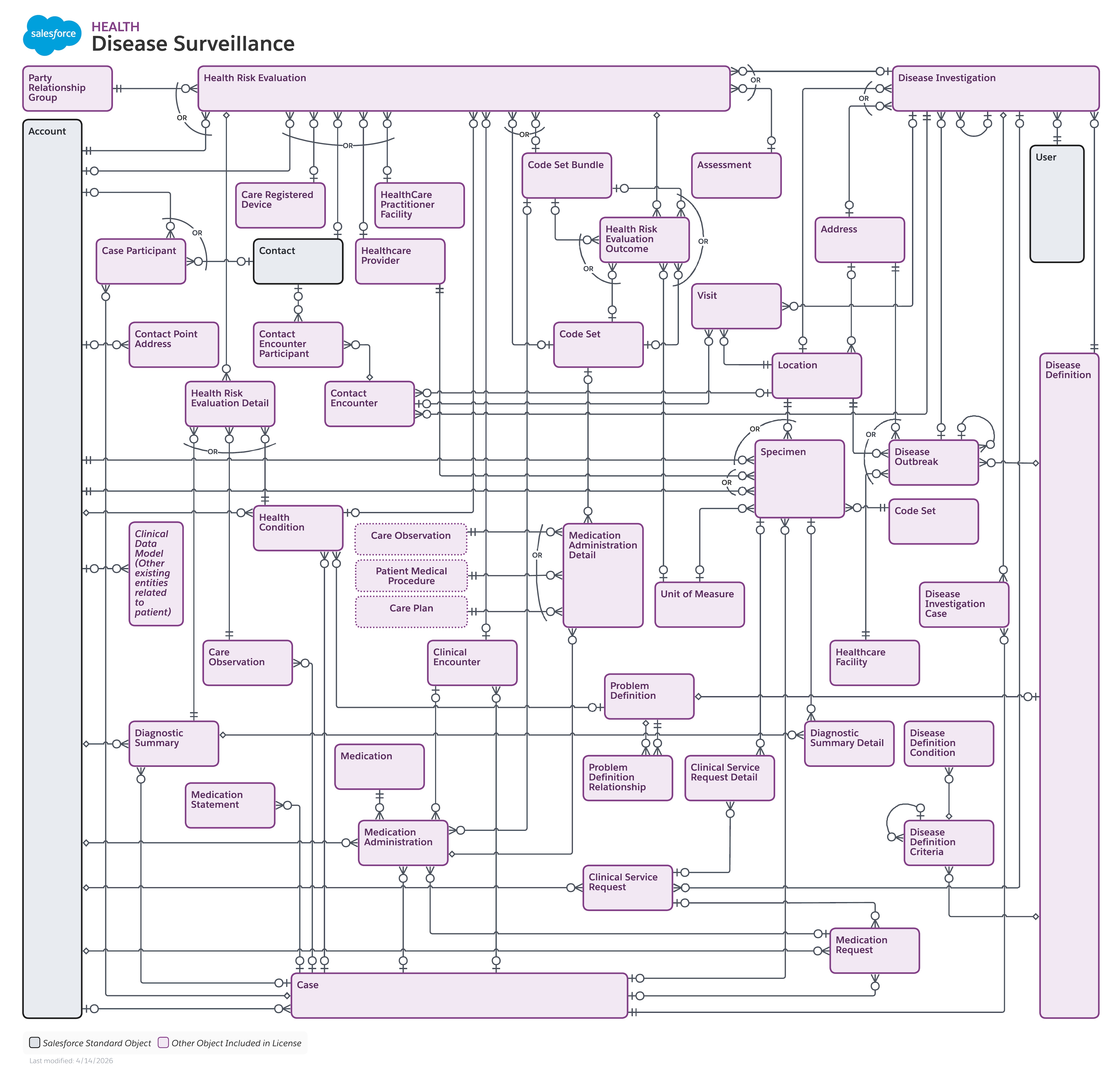
Task: Click the Code Set box near Visit
Action: [598, 345]
